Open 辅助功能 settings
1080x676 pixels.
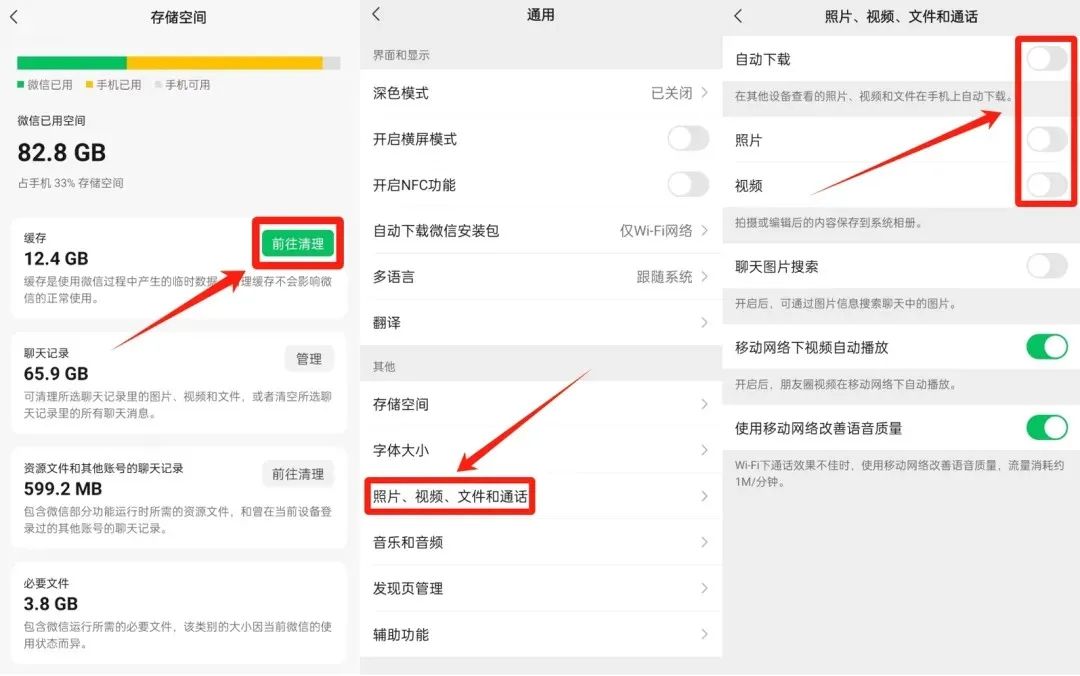[541, 635]
